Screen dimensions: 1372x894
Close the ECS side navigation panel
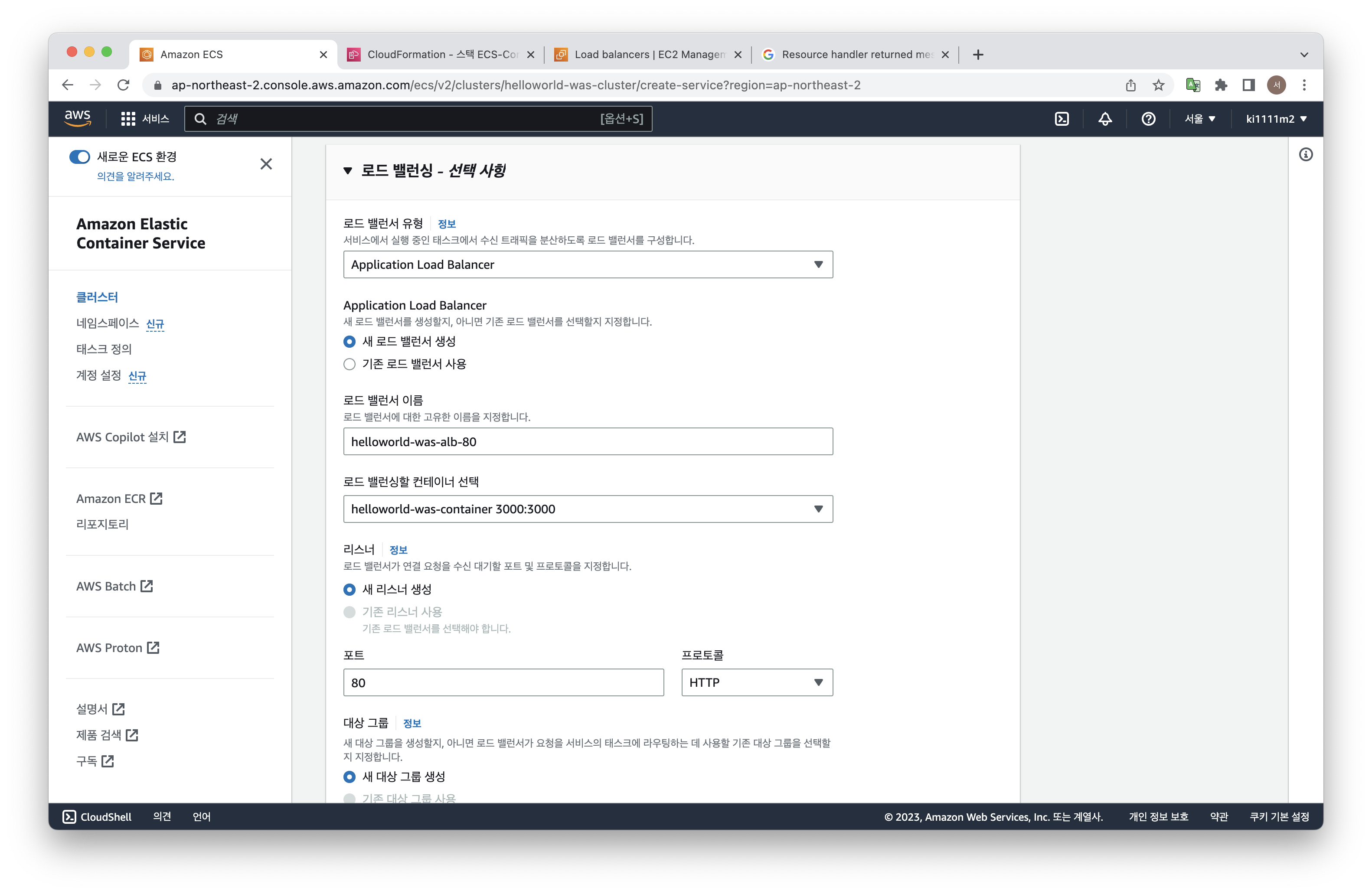click(x=266, y=164)
